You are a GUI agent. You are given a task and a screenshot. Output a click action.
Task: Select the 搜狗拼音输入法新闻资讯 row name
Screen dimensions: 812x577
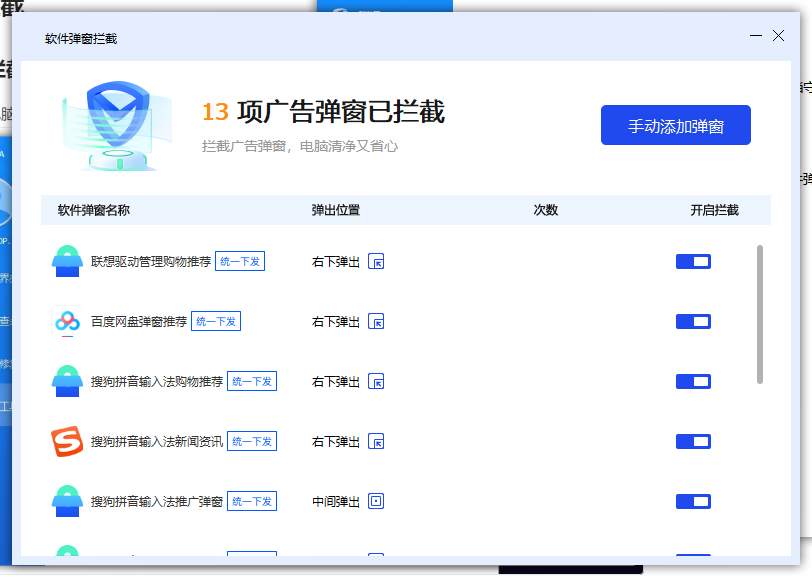(157, 442)
